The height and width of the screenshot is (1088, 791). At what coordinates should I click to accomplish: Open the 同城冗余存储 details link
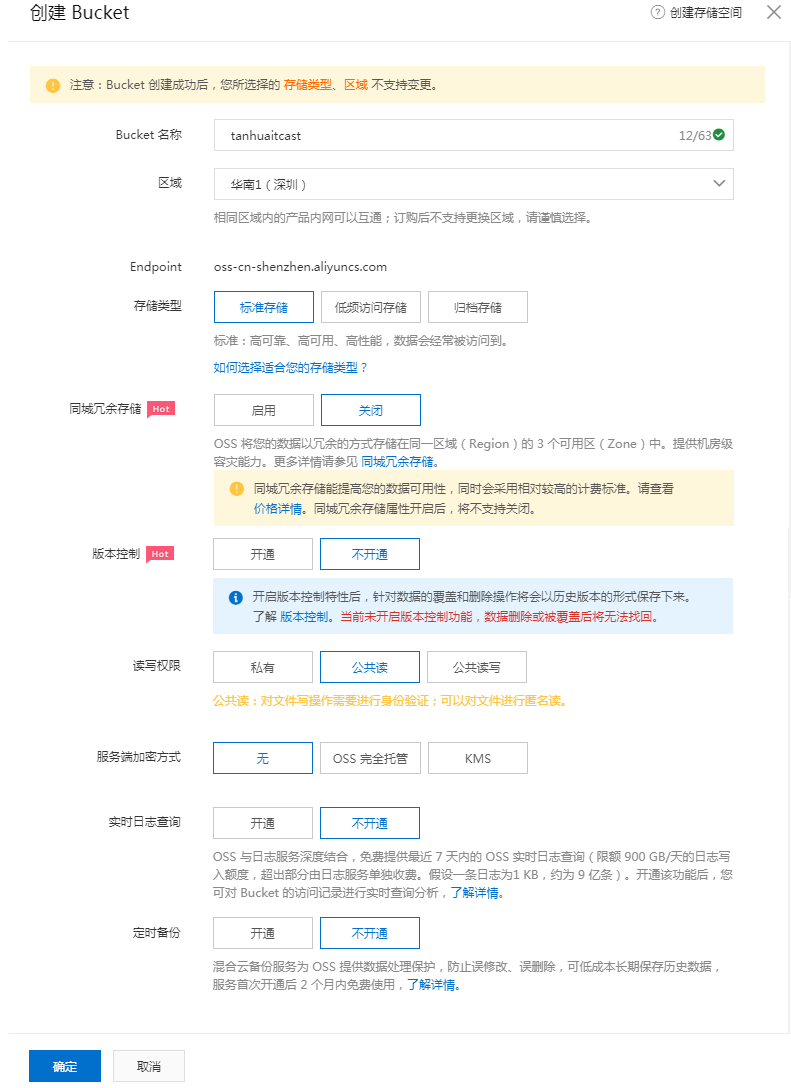coord(398,462)
